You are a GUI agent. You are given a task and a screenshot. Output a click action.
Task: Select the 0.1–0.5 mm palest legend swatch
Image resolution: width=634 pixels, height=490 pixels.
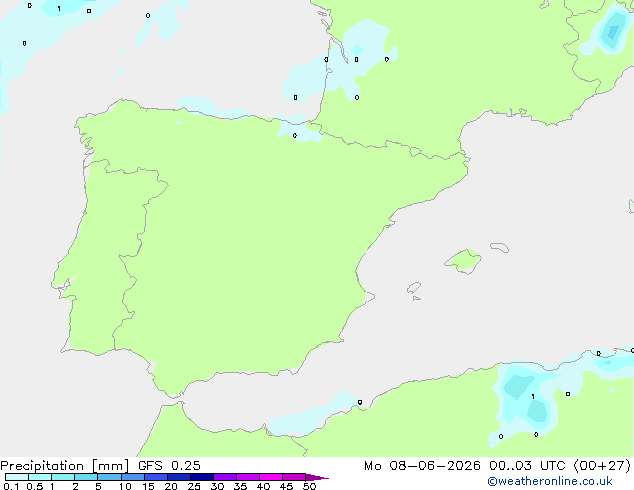point(17,477)
